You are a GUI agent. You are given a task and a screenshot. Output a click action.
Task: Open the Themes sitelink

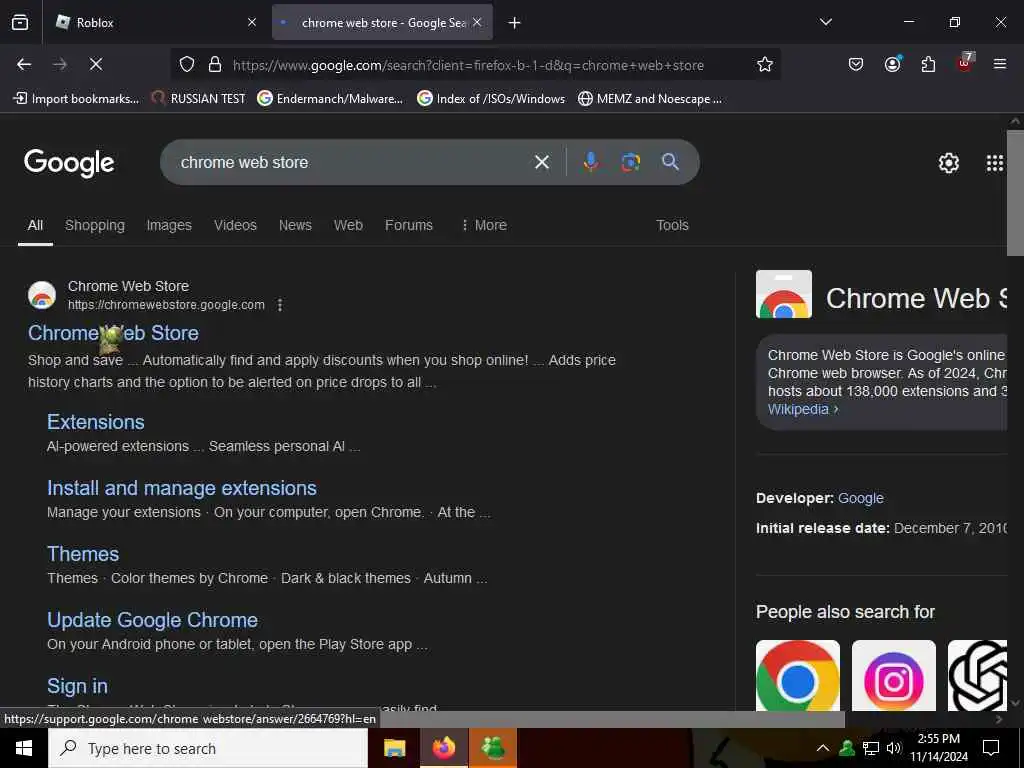coord(83,554)
